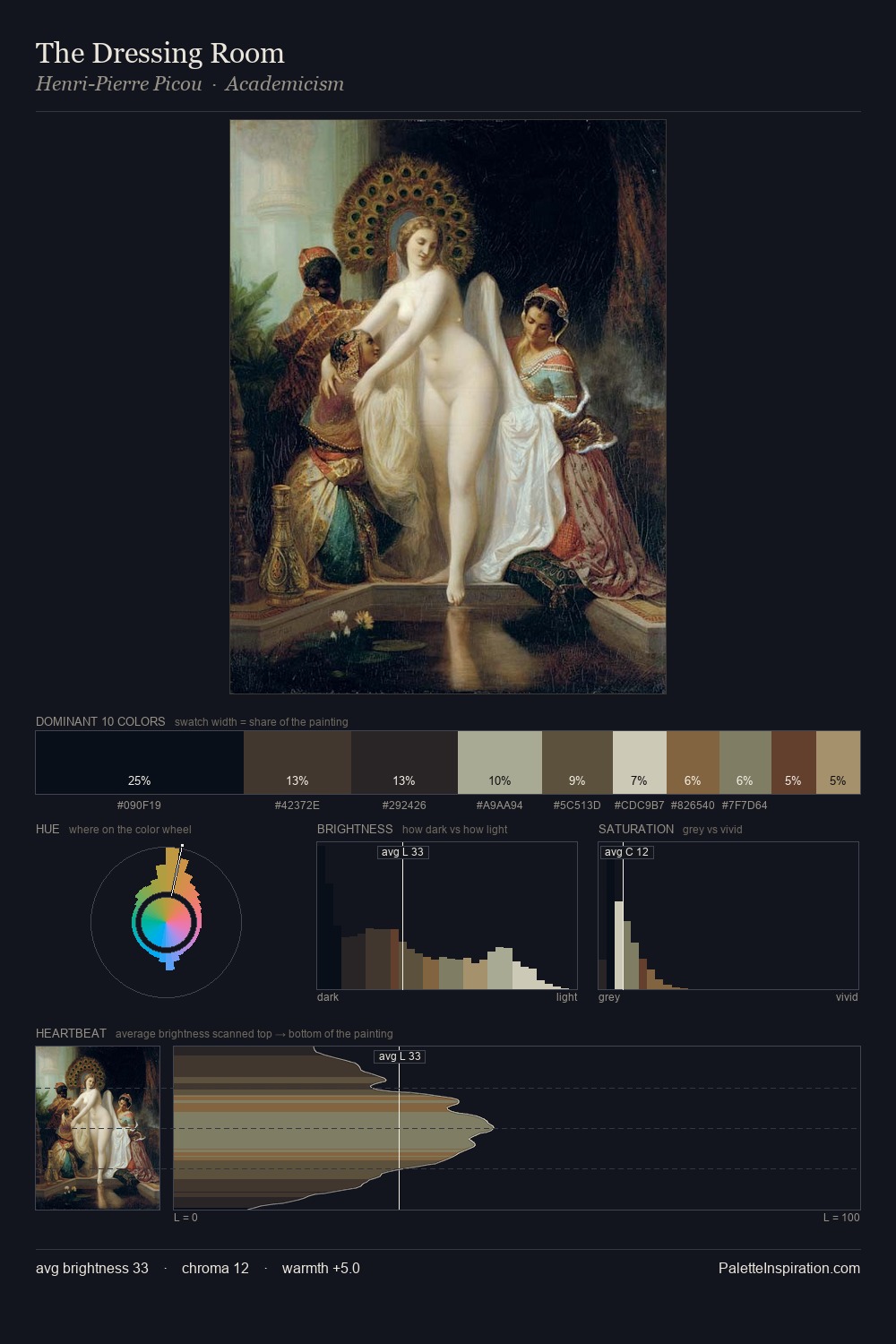Click hex code #5C513D
The height and width of the screenshot is (1344, 896).
click(x=577, y=806)
